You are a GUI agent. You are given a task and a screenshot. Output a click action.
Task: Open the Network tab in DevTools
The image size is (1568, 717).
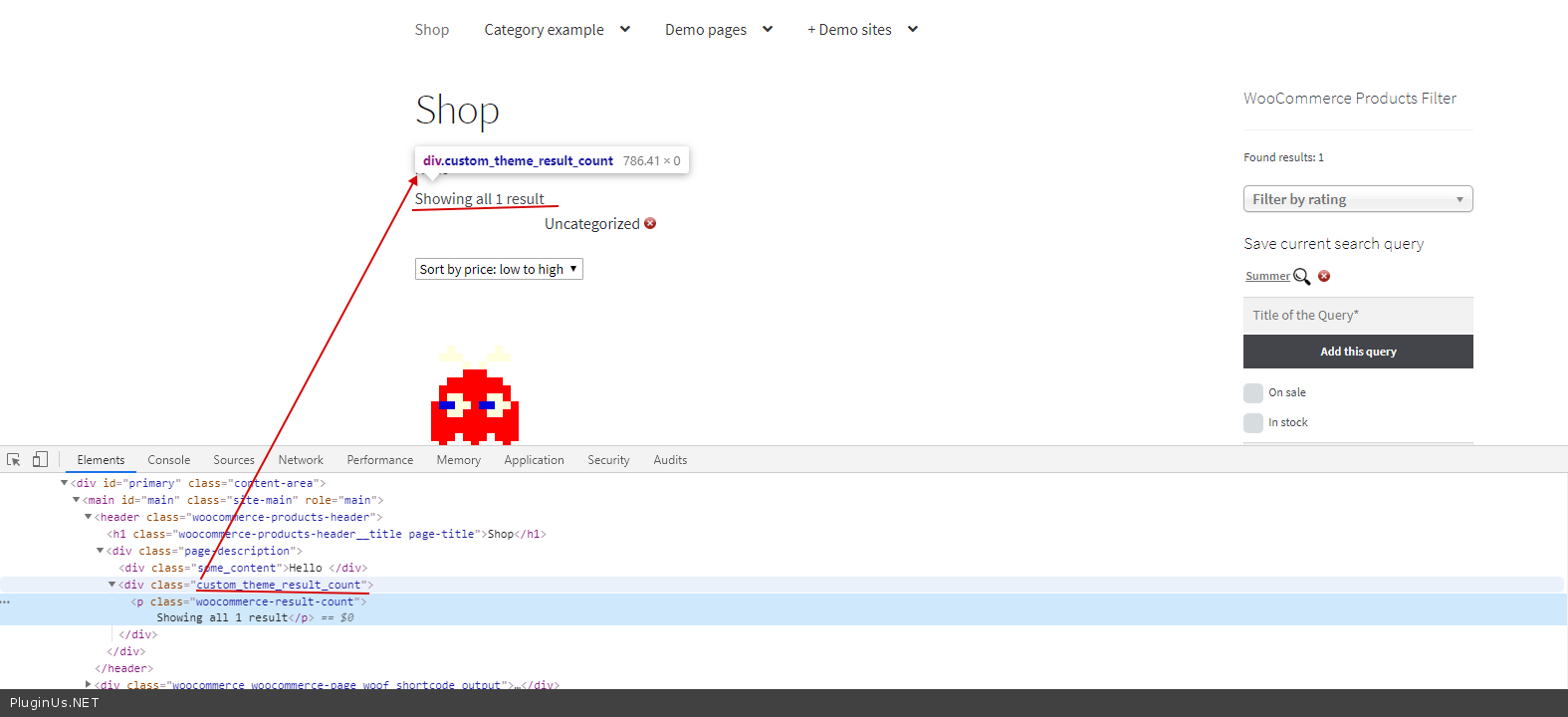click(x=301, y=460)
